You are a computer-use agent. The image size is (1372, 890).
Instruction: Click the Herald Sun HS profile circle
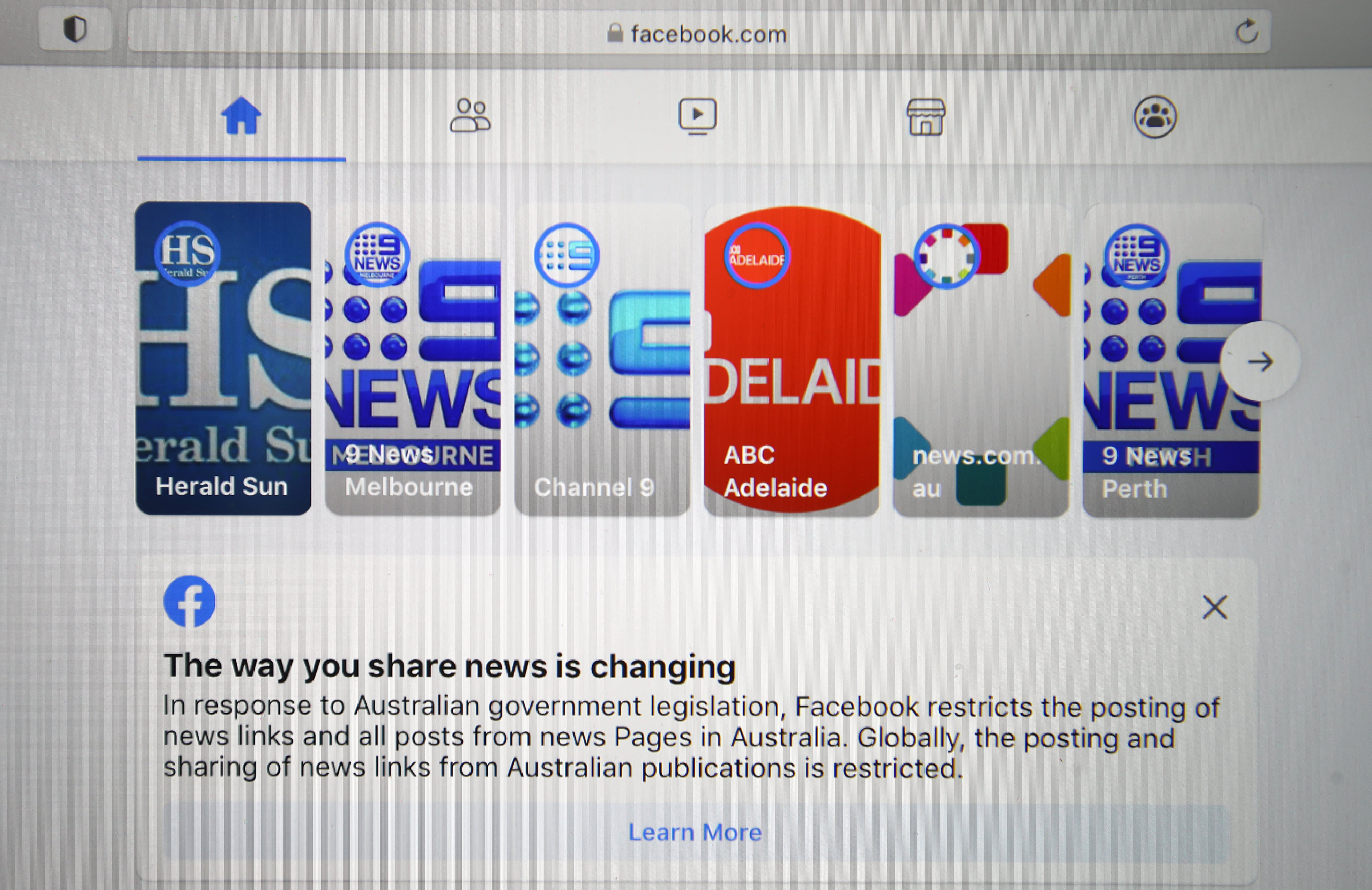(187, 253)
